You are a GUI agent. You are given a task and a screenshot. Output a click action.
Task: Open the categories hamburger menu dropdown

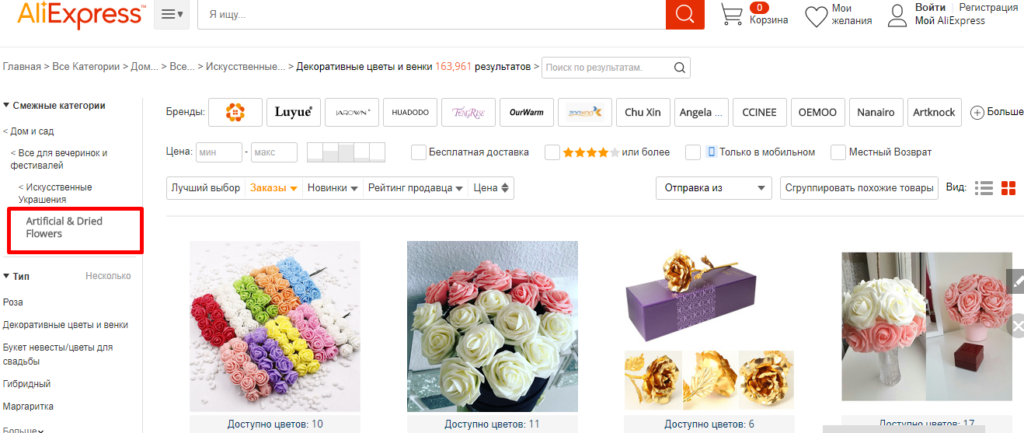click(x=171, y=15)
